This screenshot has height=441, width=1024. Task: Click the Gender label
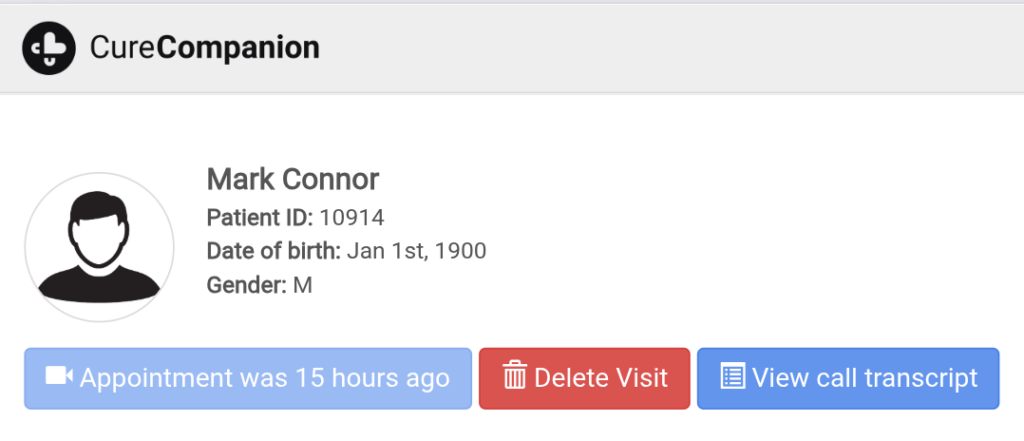246,285
